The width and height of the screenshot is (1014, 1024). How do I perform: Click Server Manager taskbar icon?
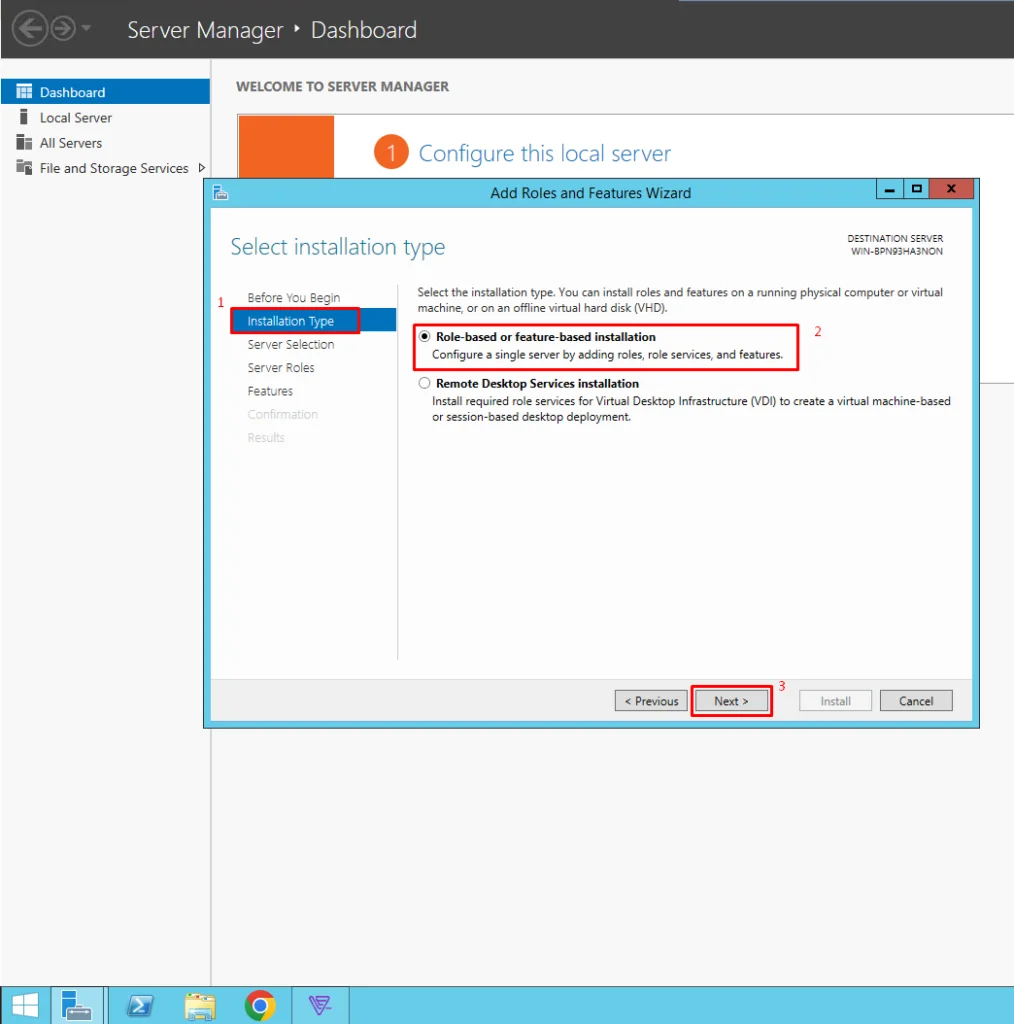(x=77, y=1005)
